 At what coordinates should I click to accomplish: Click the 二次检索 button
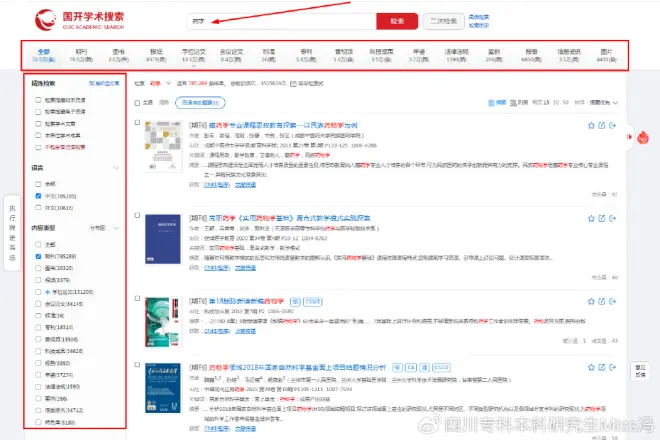tap(441, 20)
